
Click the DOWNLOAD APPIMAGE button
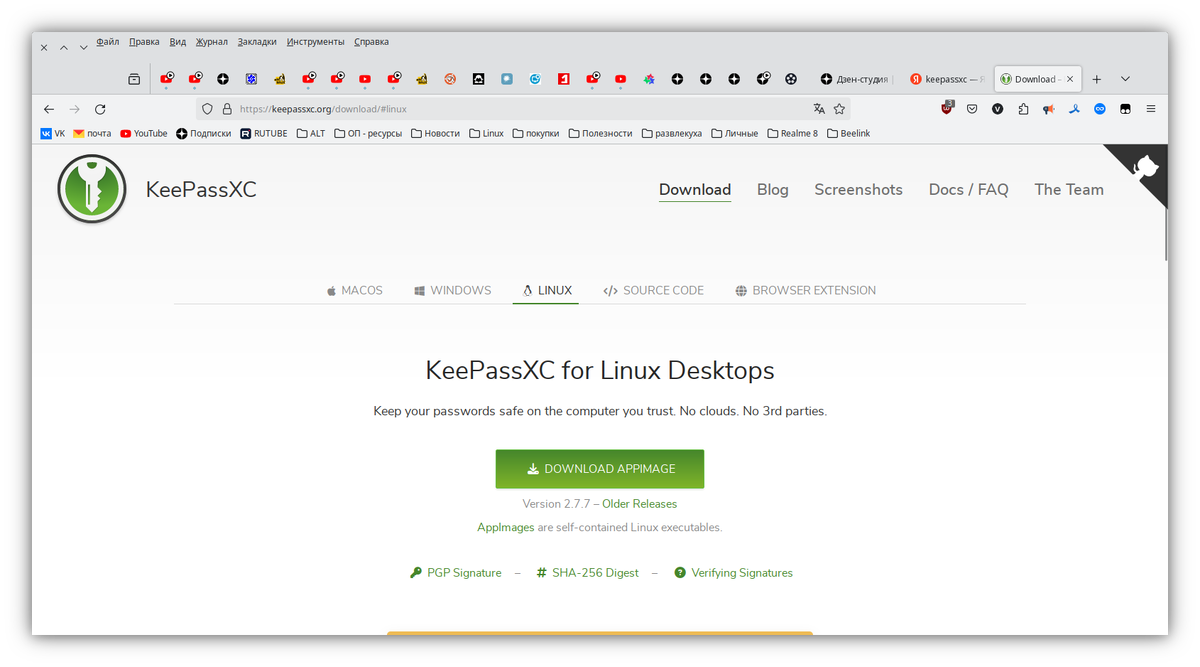click(x=600, y=469)
